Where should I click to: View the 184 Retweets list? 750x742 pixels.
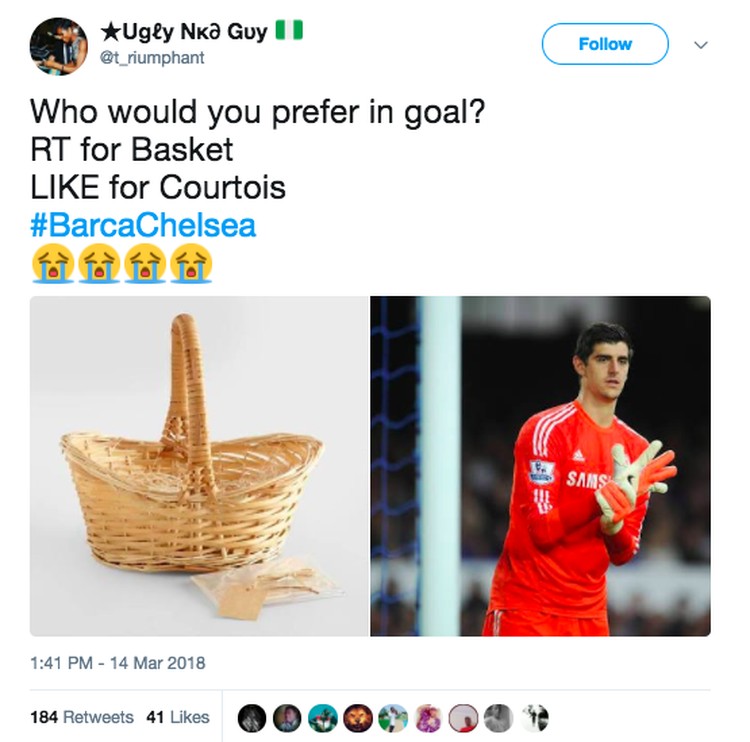click(82, 717)
